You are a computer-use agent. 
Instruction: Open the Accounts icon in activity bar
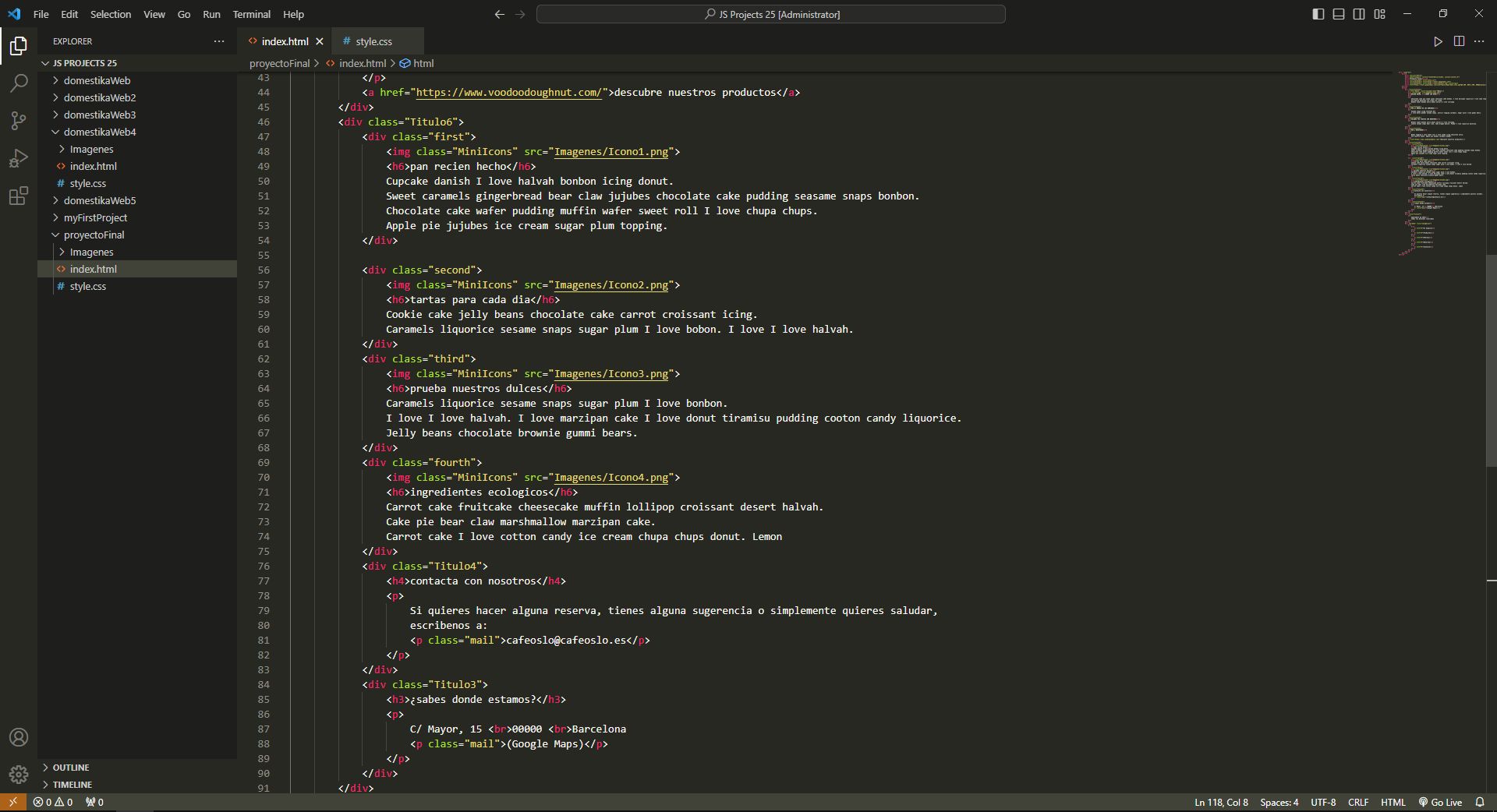(19, 737)
